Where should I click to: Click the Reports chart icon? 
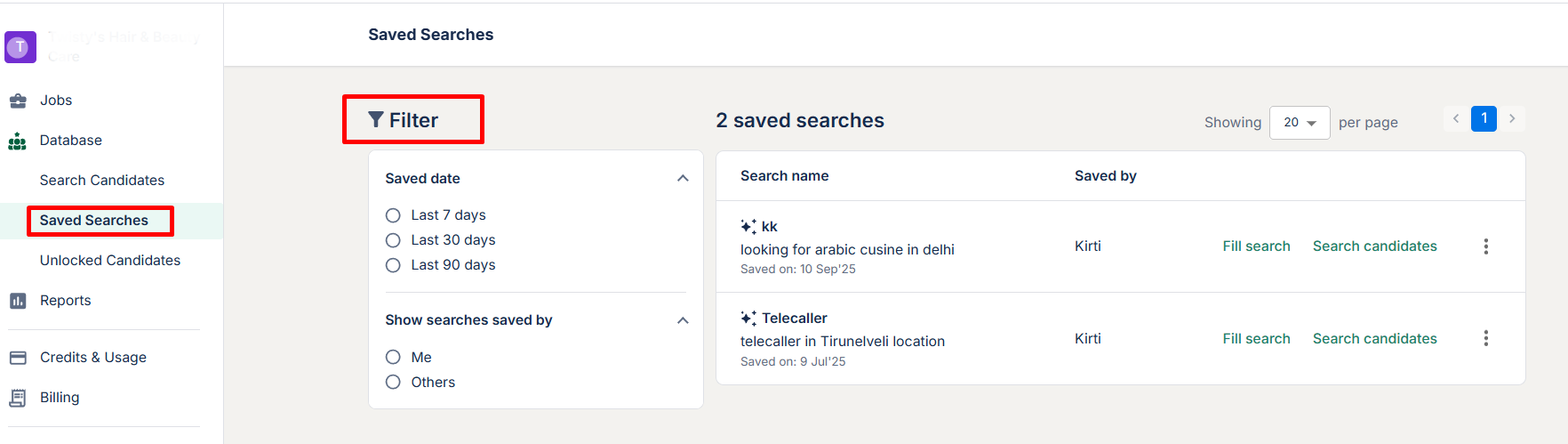[18, 301]
